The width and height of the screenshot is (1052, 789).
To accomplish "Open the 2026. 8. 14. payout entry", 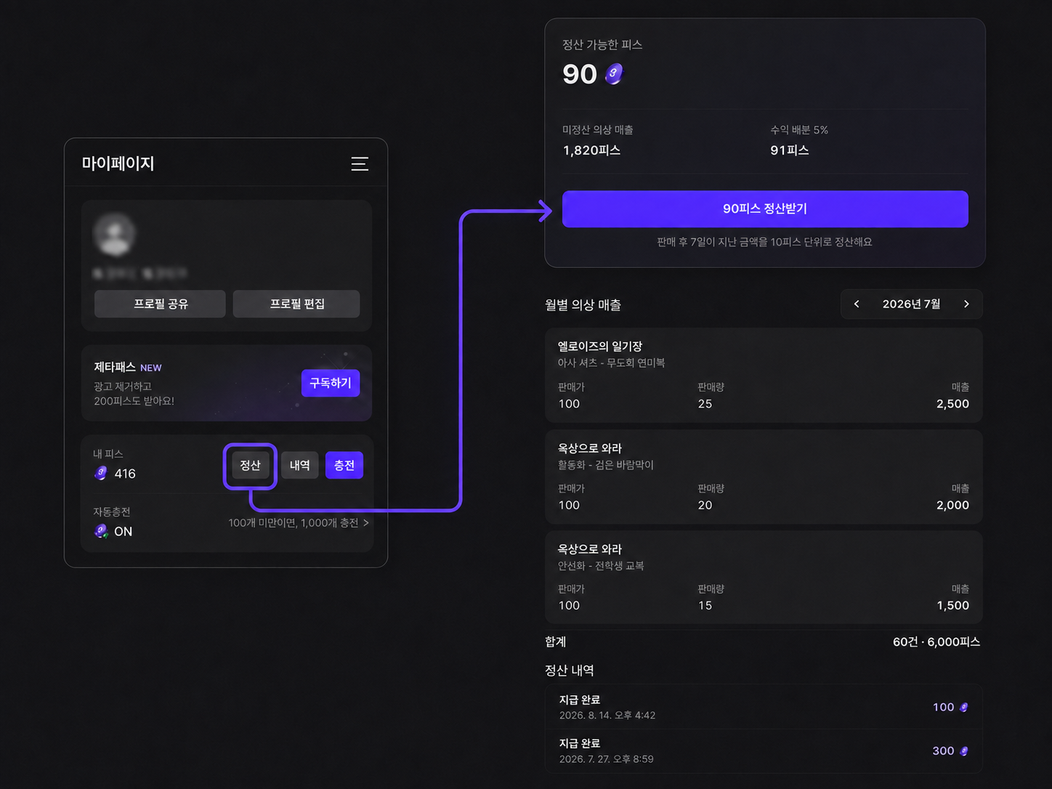I will pos(764,707).
